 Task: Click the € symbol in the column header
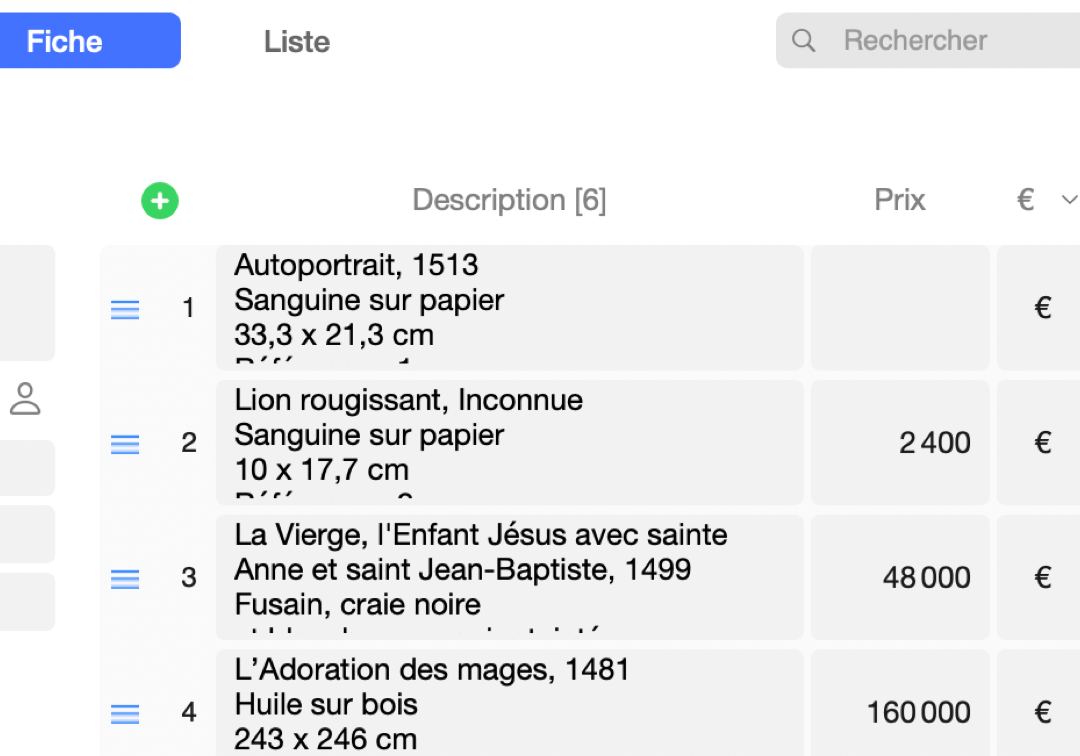[x=1025, y=199]
